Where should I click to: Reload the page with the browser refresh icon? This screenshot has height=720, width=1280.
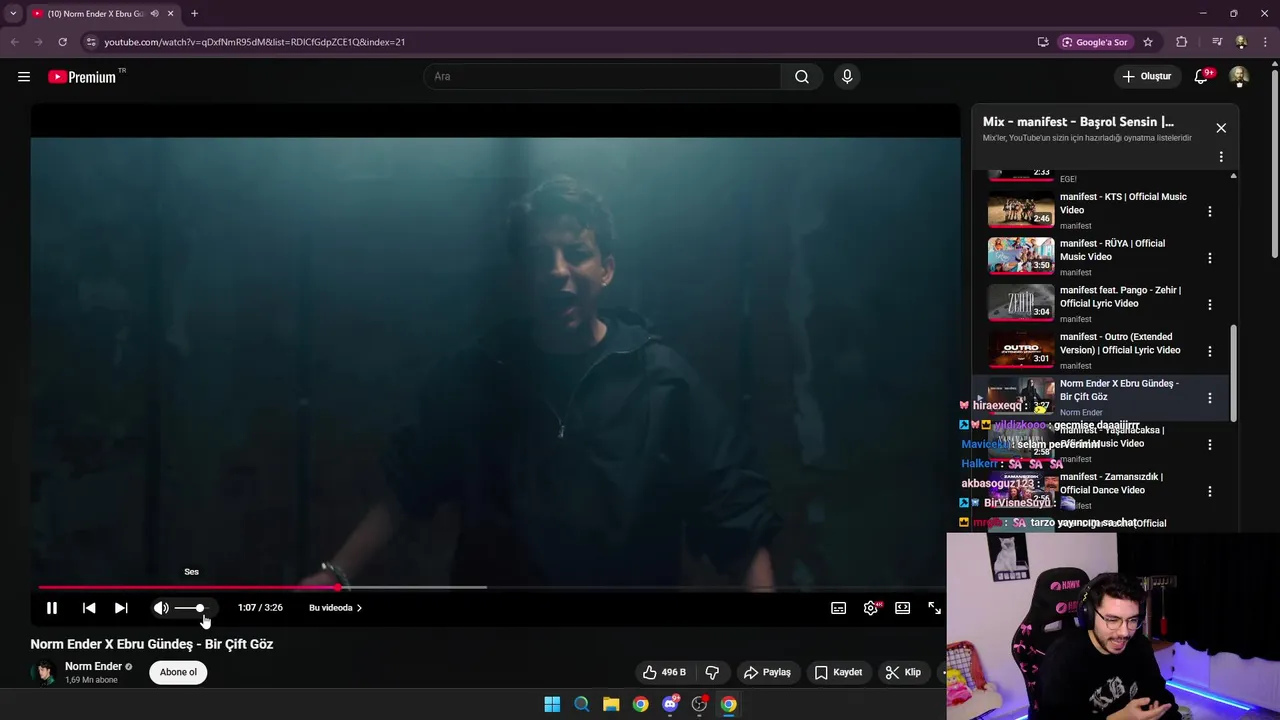62,42
